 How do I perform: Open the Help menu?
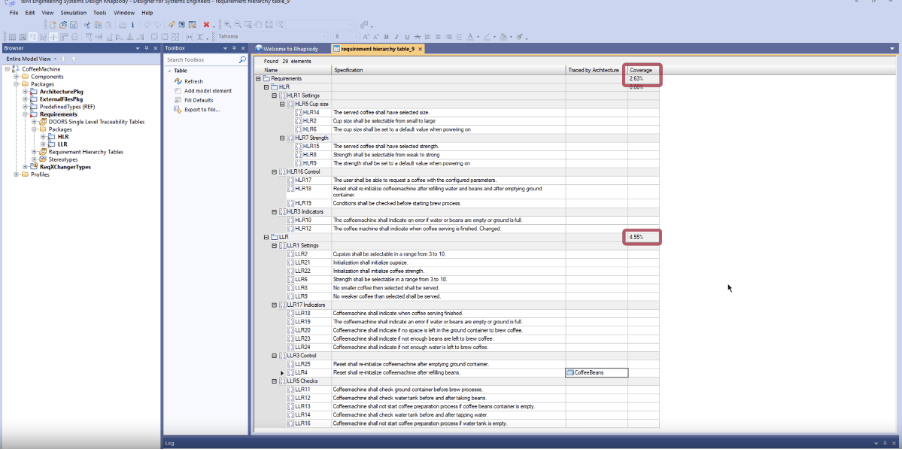pos(147,12)
